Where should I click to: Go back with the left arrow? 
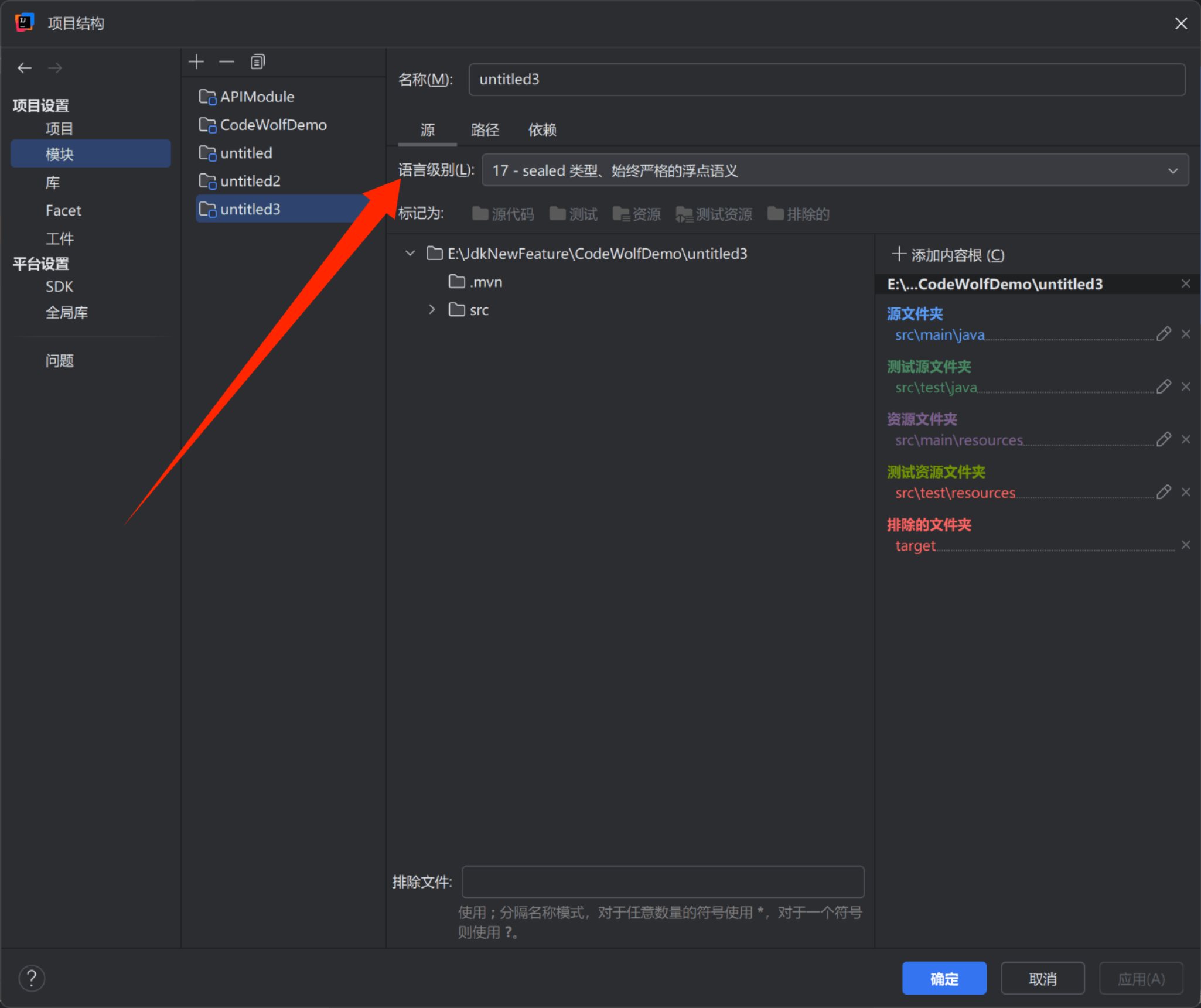point(25,68)
